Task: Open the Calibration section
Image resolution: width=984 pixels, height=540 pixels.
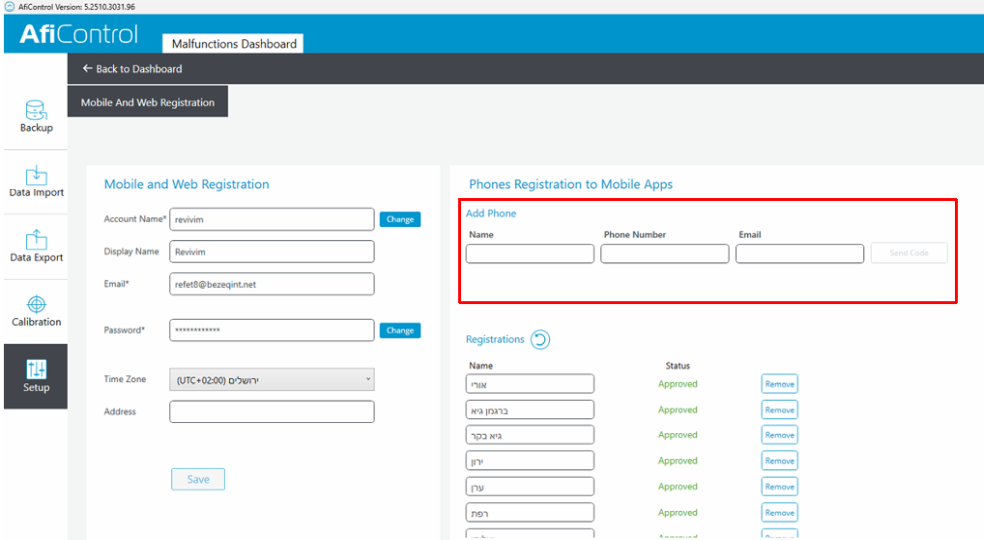Action: [36, 311]
